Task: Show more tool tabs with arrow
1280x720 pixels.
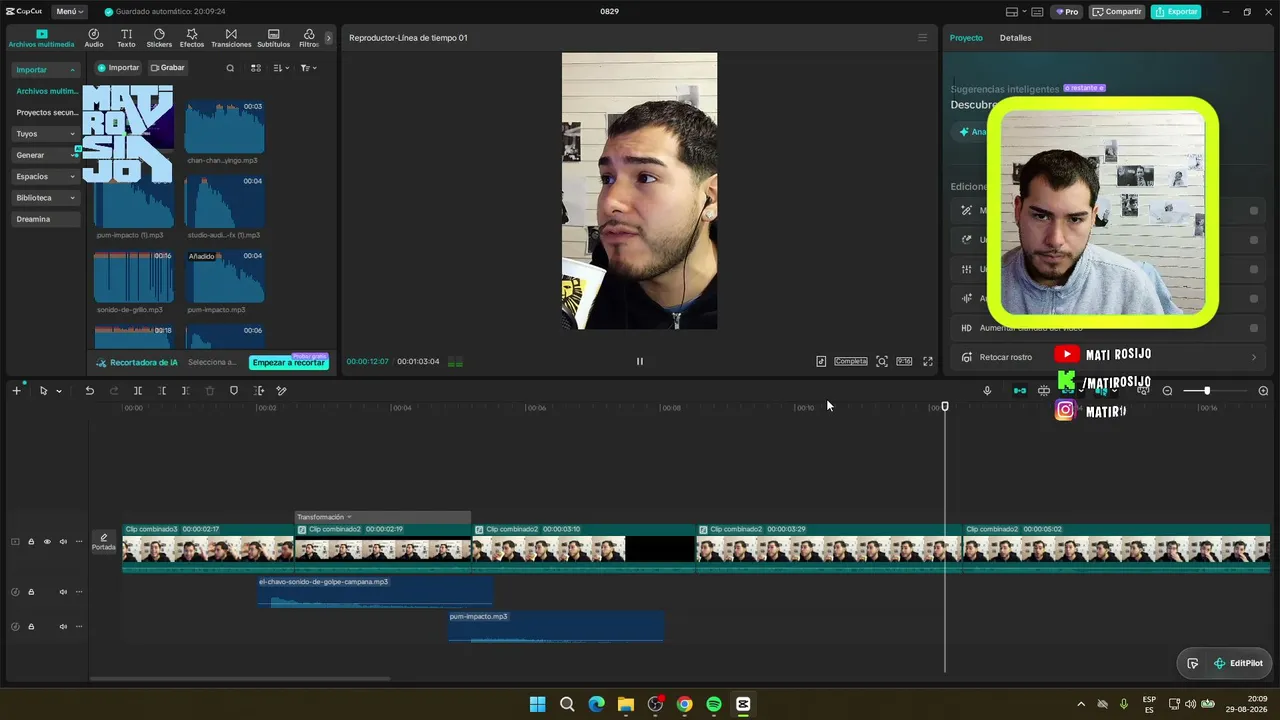Action: pyautogui.click(x=328, y=38)
